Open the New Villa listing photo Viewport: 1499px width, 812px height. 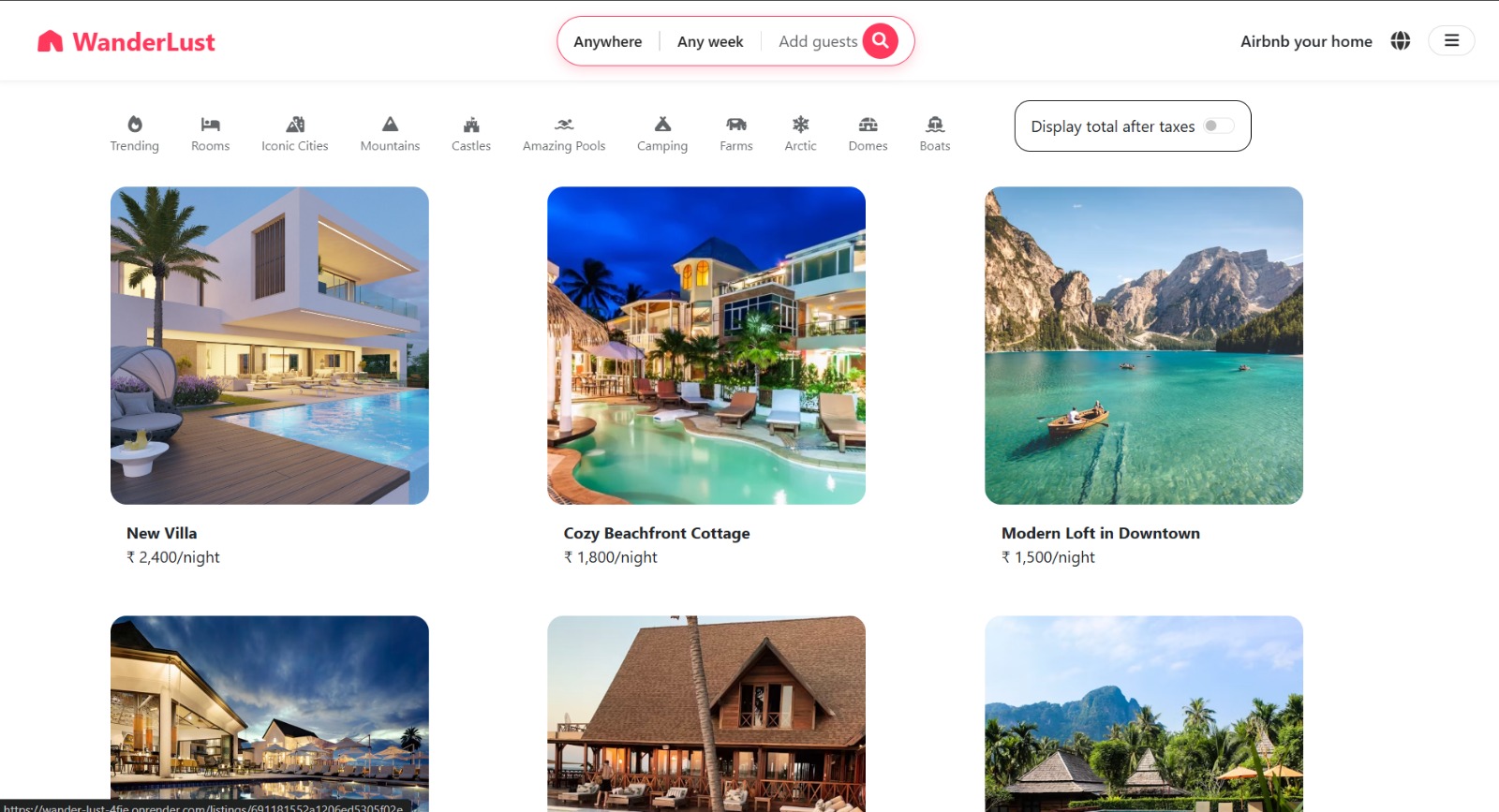click(270, 346)
